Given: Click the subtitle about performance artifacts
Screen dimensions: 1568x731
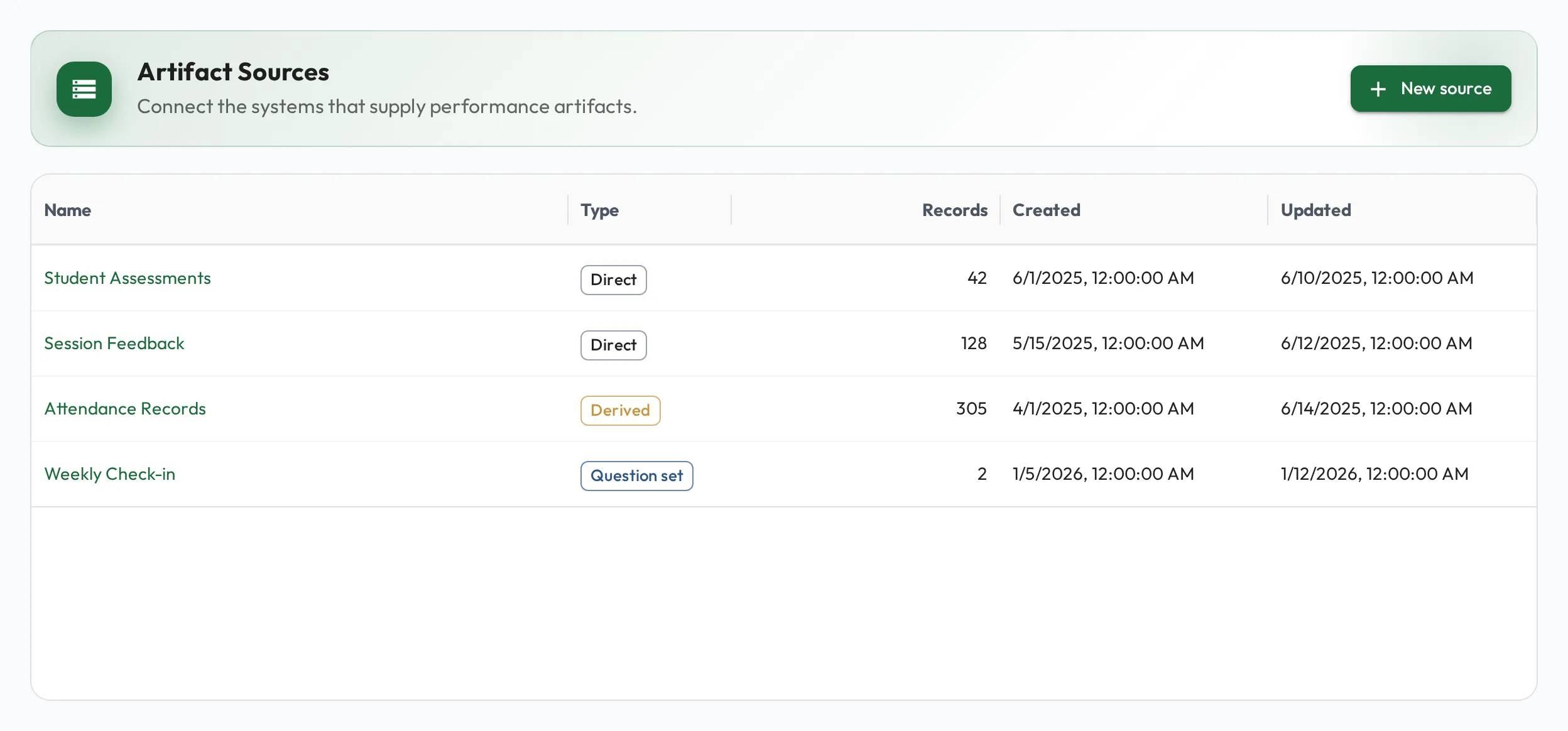Looking at the screenshot, I should [x=387, y=107].
